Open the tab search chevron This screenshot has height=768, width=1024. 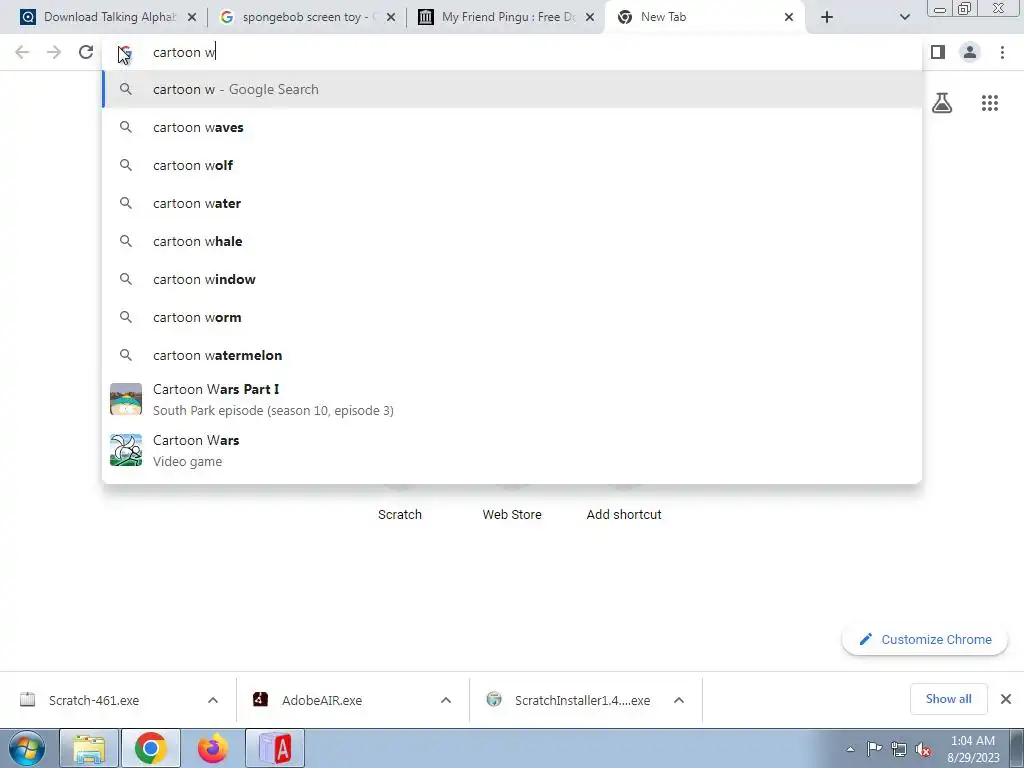coord(904,17)
